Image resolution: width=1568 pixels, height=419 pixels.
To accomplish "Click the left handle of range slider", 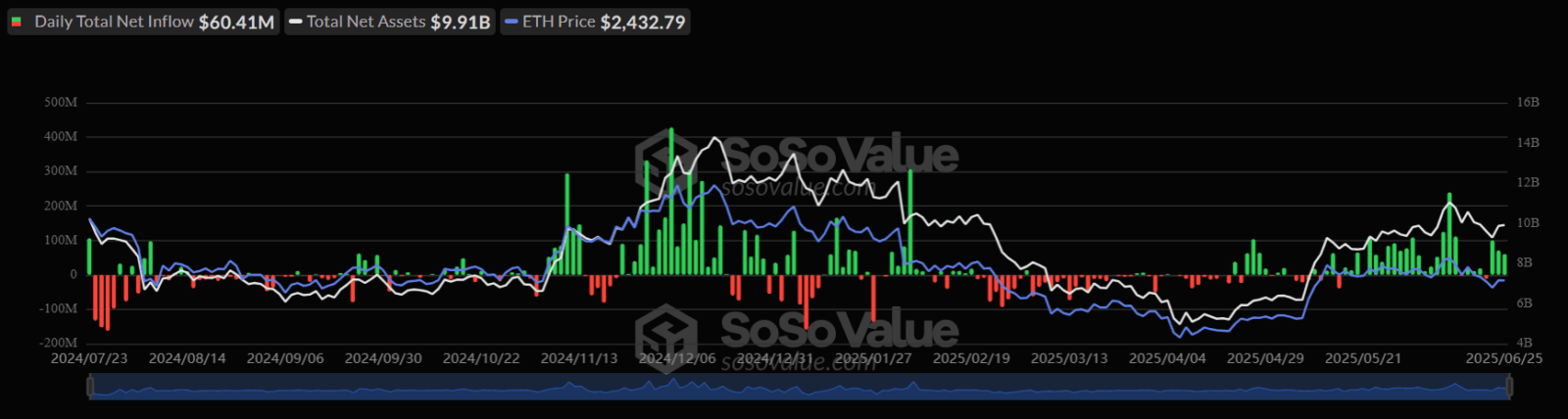I will click(x=90, y=387).
